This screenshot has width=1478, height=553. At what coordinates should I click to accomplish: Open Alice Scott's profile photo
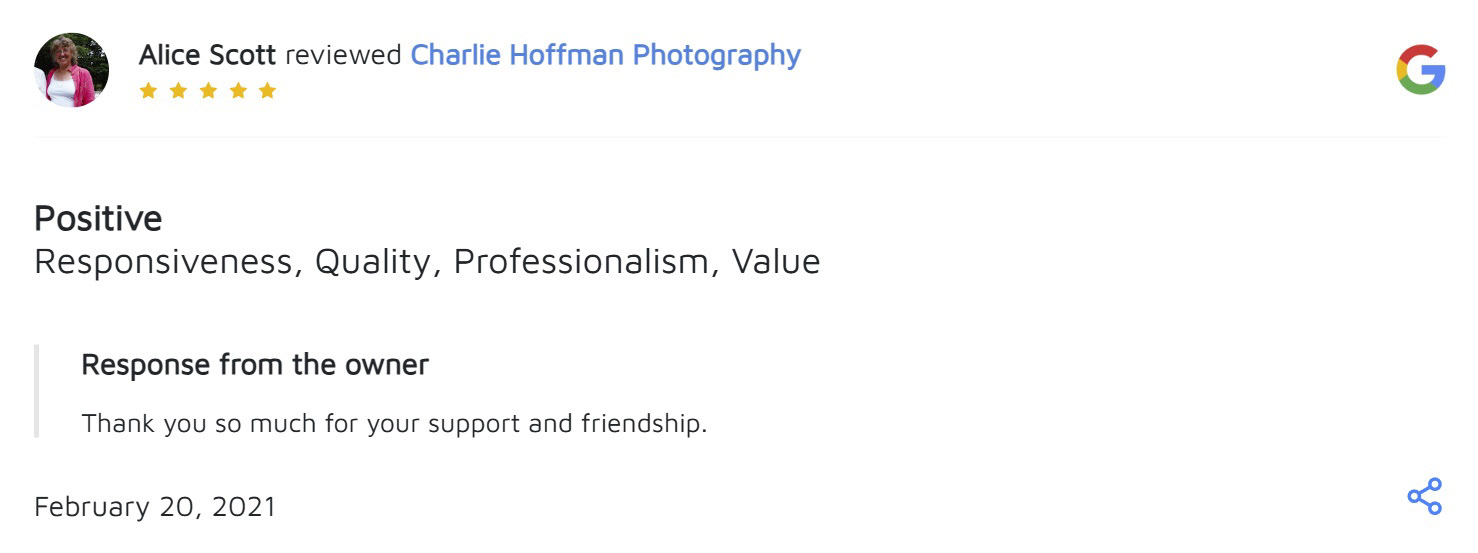pos(71,70)
